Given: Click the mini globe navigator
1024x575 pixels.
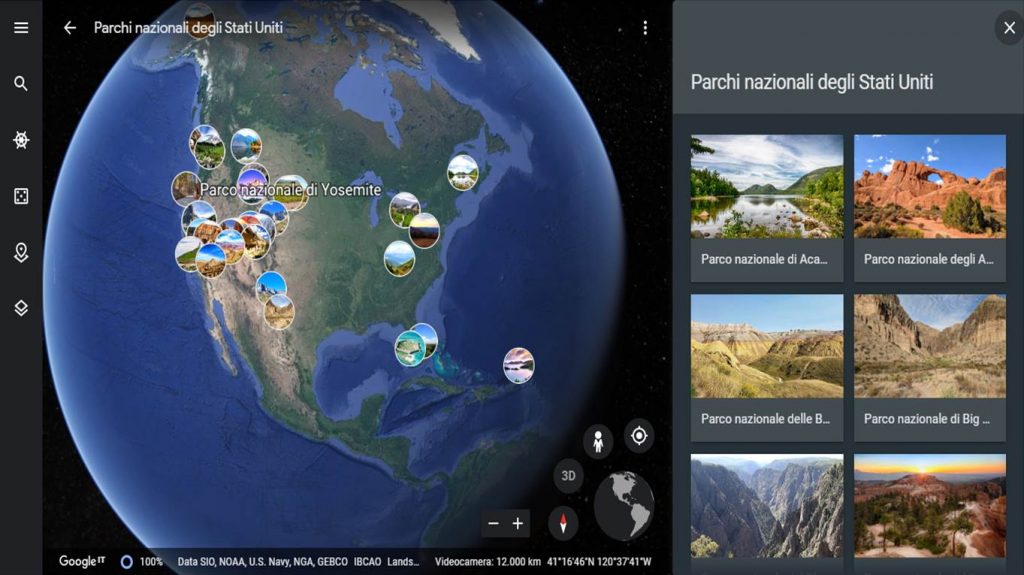Looking at the screenshot, I should click(624, 505).
